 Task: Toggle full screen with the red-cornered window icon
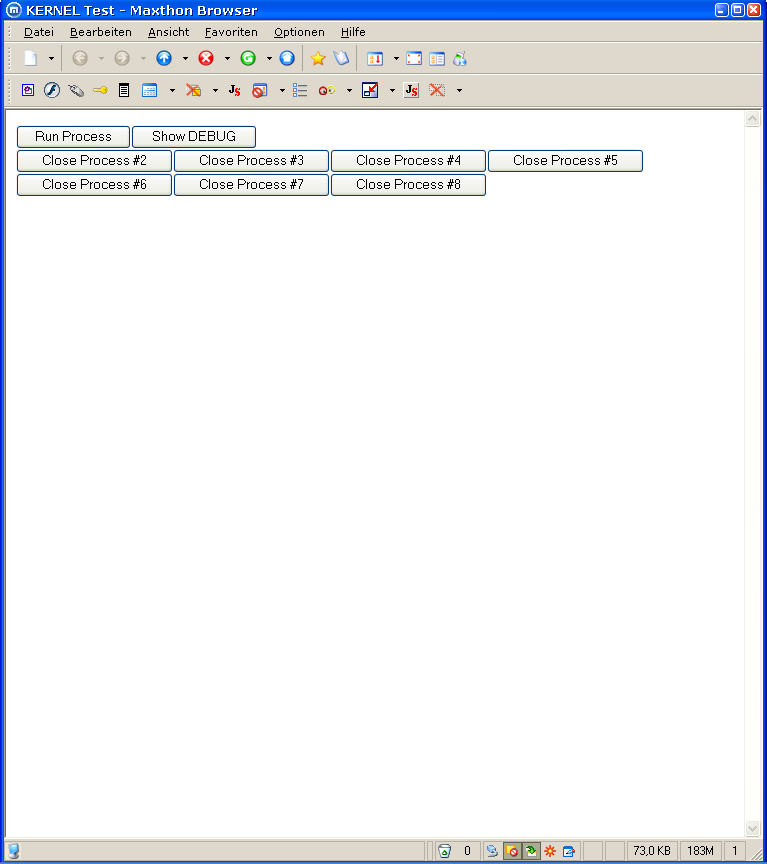tap(414, 58)
